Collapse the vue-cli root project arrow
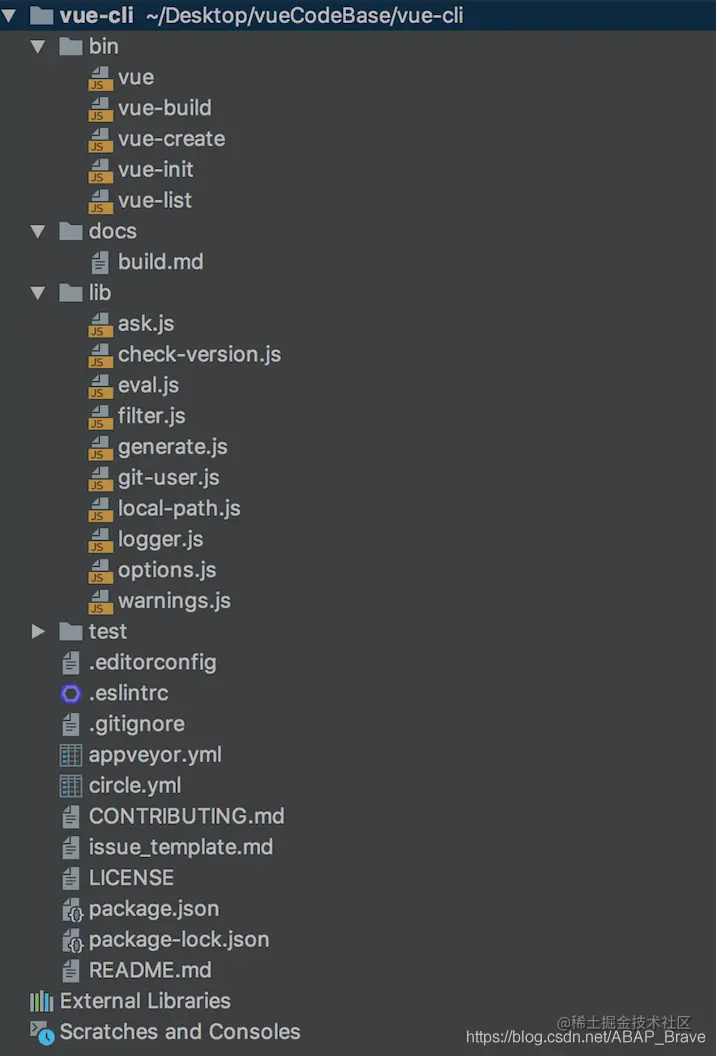The height and width of the screenshot is (1056, 716). [9, 15]
